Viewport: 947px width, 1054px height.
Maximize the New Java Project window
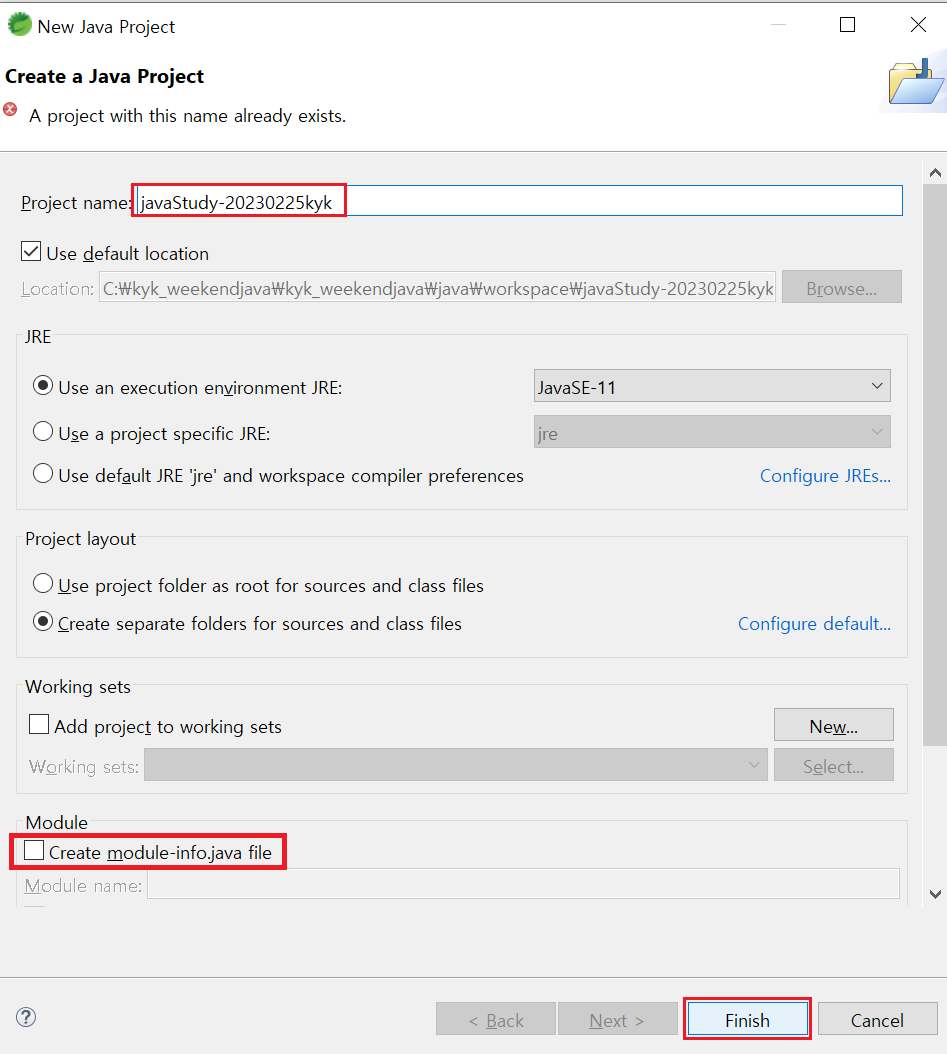click(848, 25)
